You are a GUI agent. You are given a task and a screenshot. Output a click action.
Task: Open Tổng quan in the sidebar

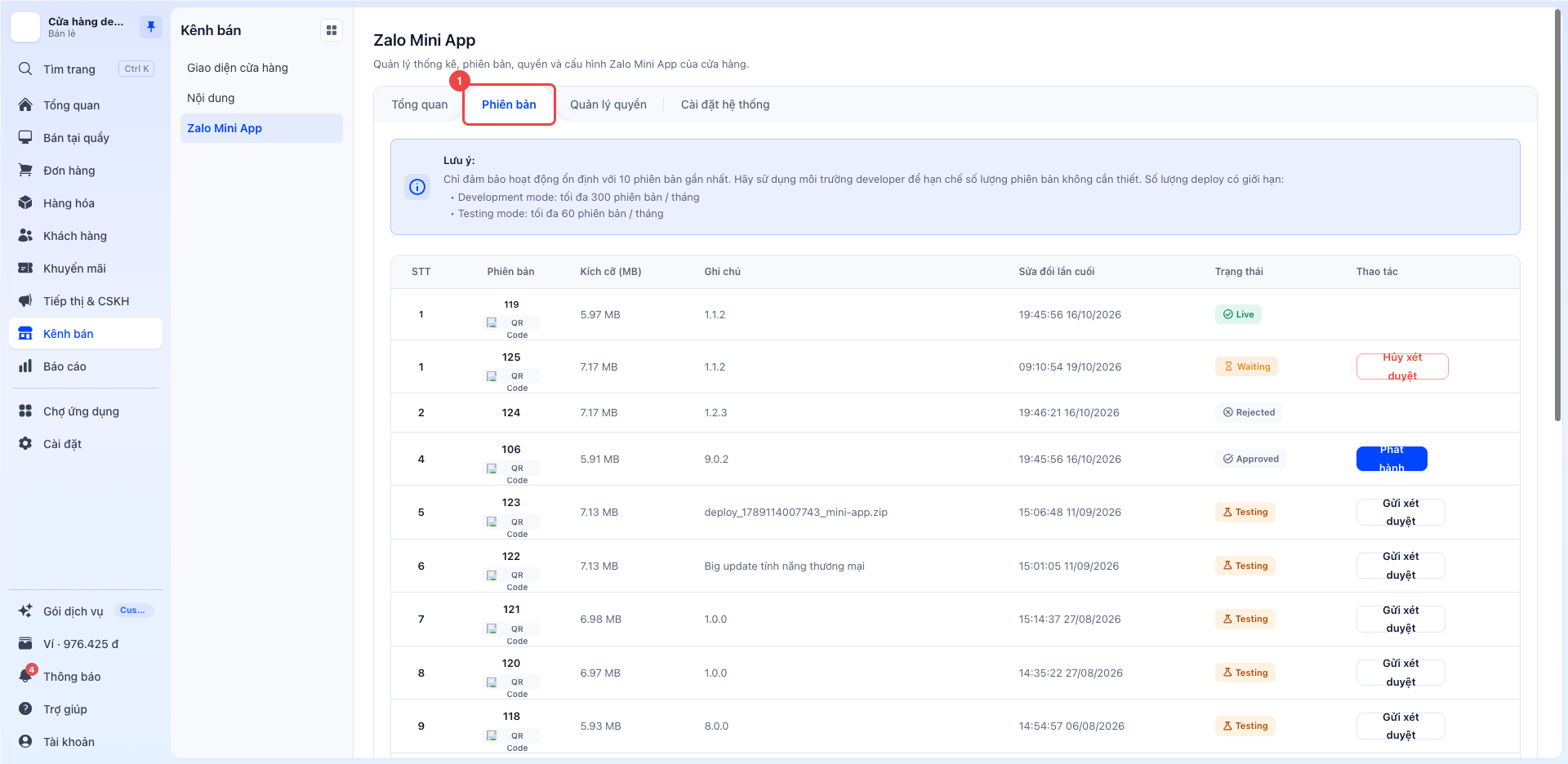point(86,105)
